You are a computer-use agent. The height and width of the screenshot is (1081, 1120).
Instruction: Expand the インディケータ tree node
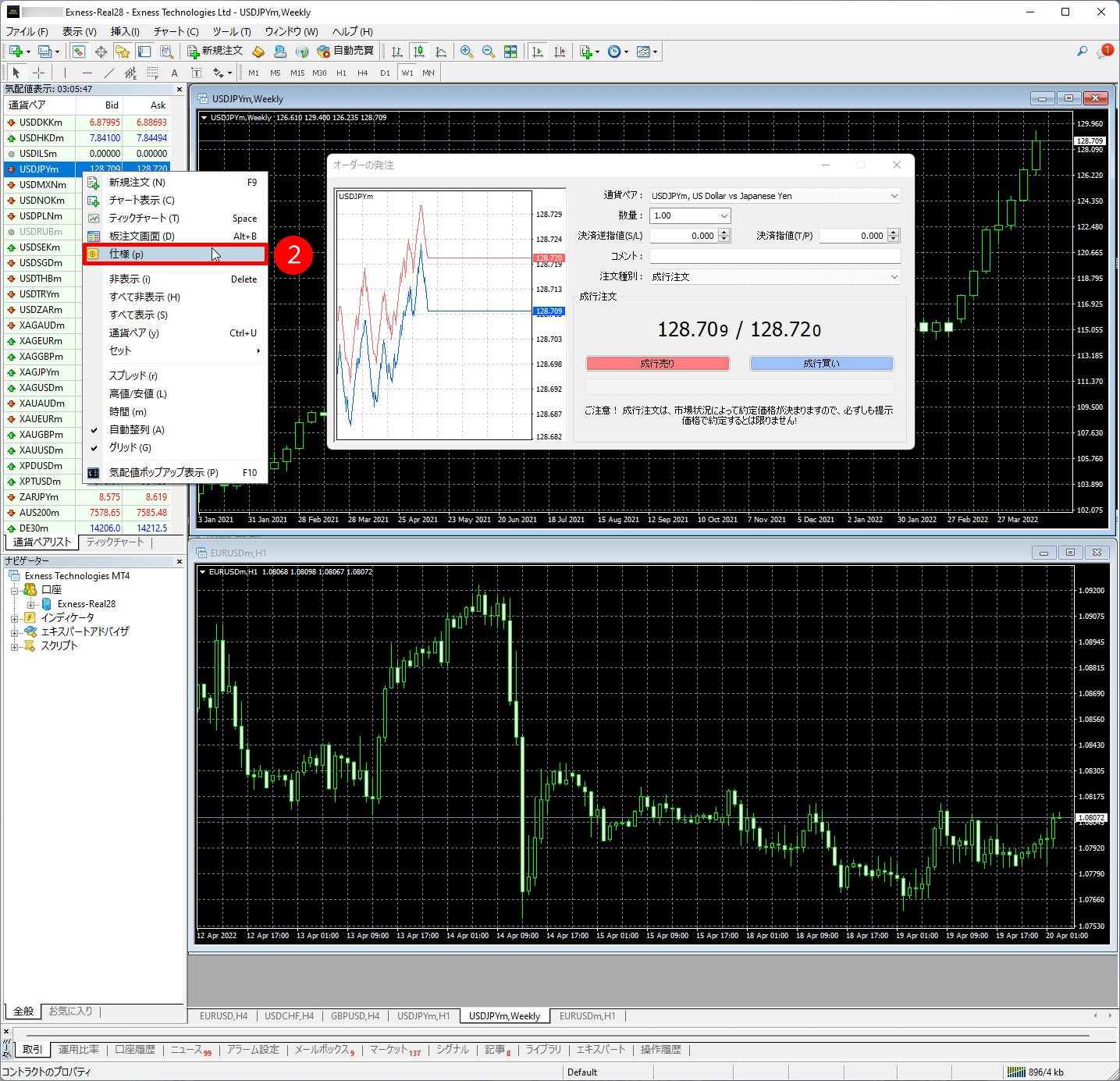[14, 619]
